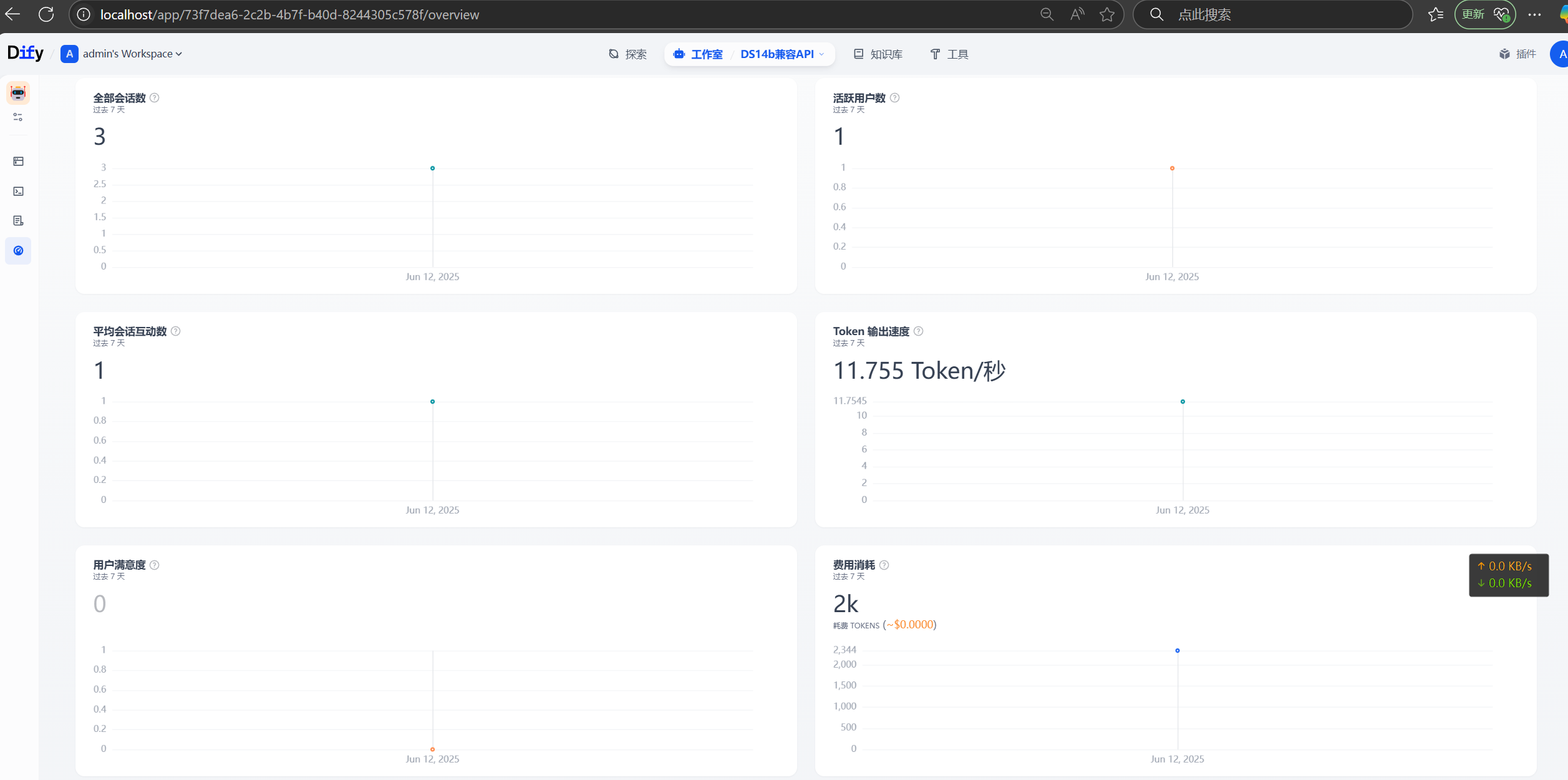
Task: Open the orchestrate window icon in the sidebar
Action: [x=18, y=162]
